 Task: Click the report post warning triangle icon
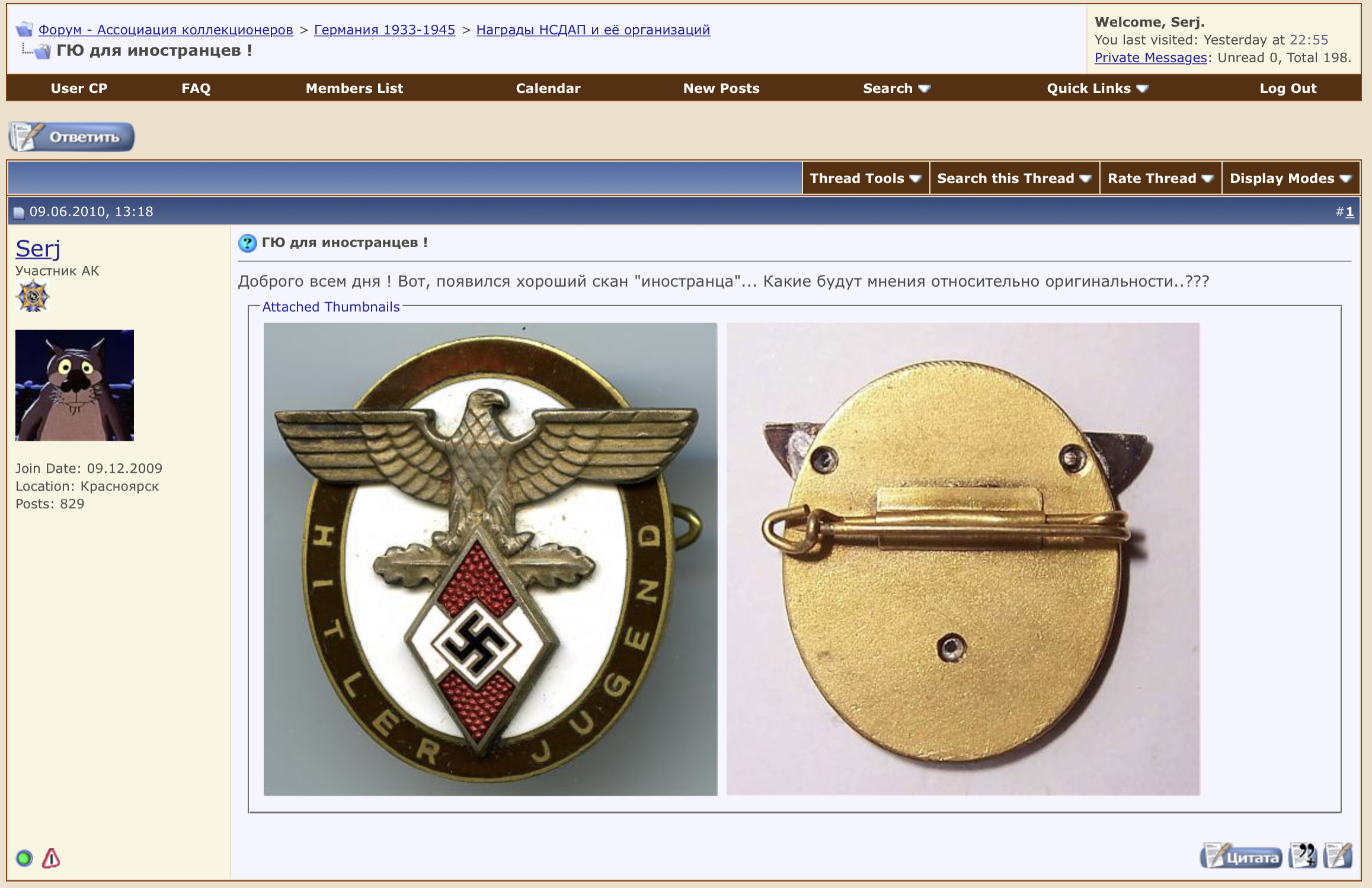point(51,858)
